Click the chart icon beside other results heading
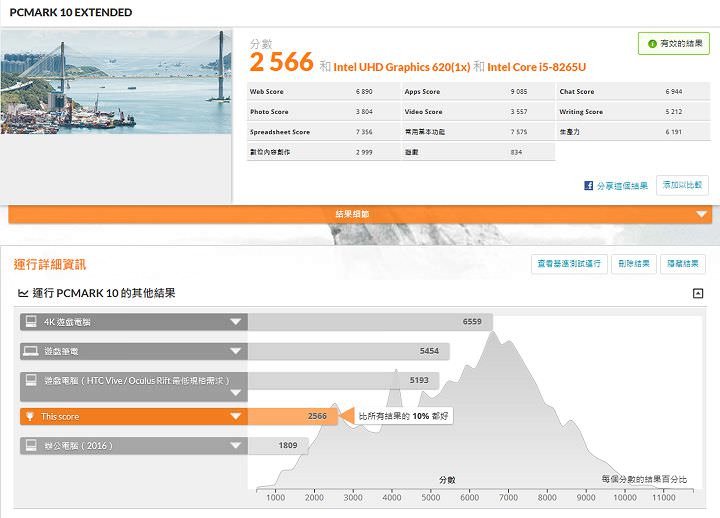This screenshot has height=518, width=720. click(x=23, y=293)
